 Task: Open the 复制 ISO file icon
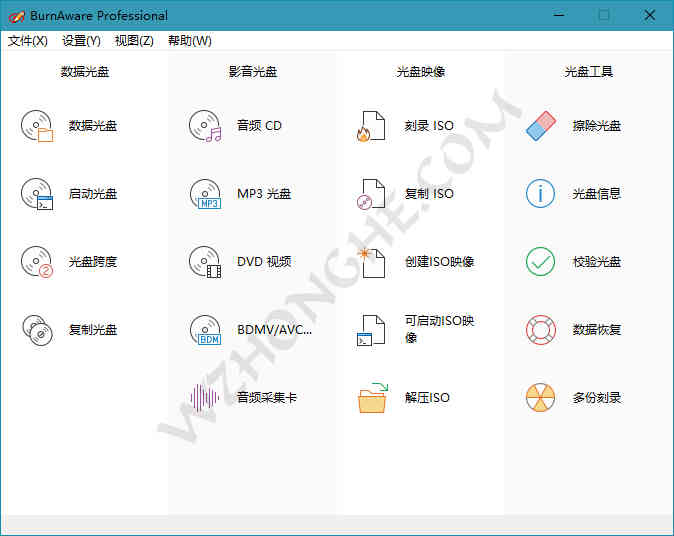tap(371, 194)
